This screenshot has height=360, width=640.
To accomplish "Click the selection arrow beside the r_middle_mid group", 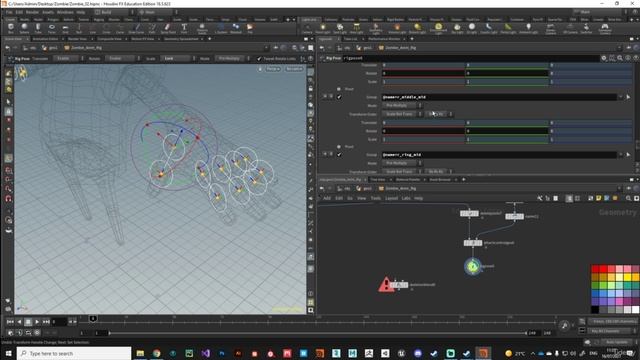I will tap(628, 97).
